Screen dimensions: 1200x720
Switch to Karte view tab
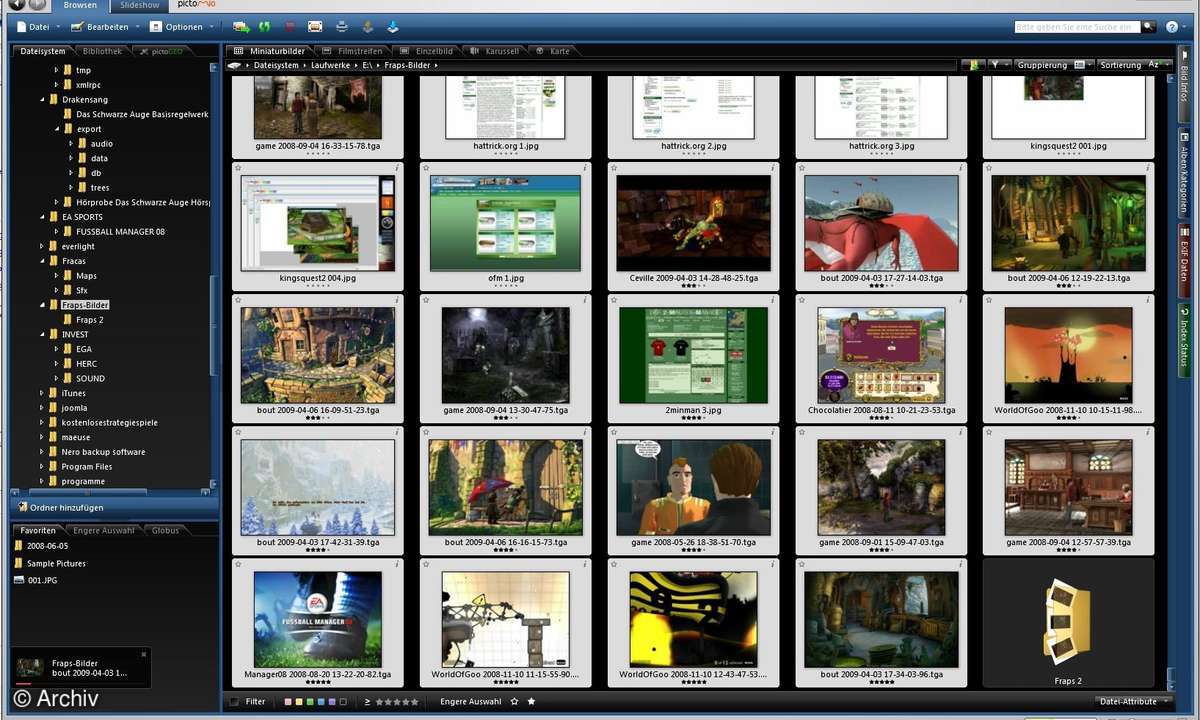click(553, 50)
